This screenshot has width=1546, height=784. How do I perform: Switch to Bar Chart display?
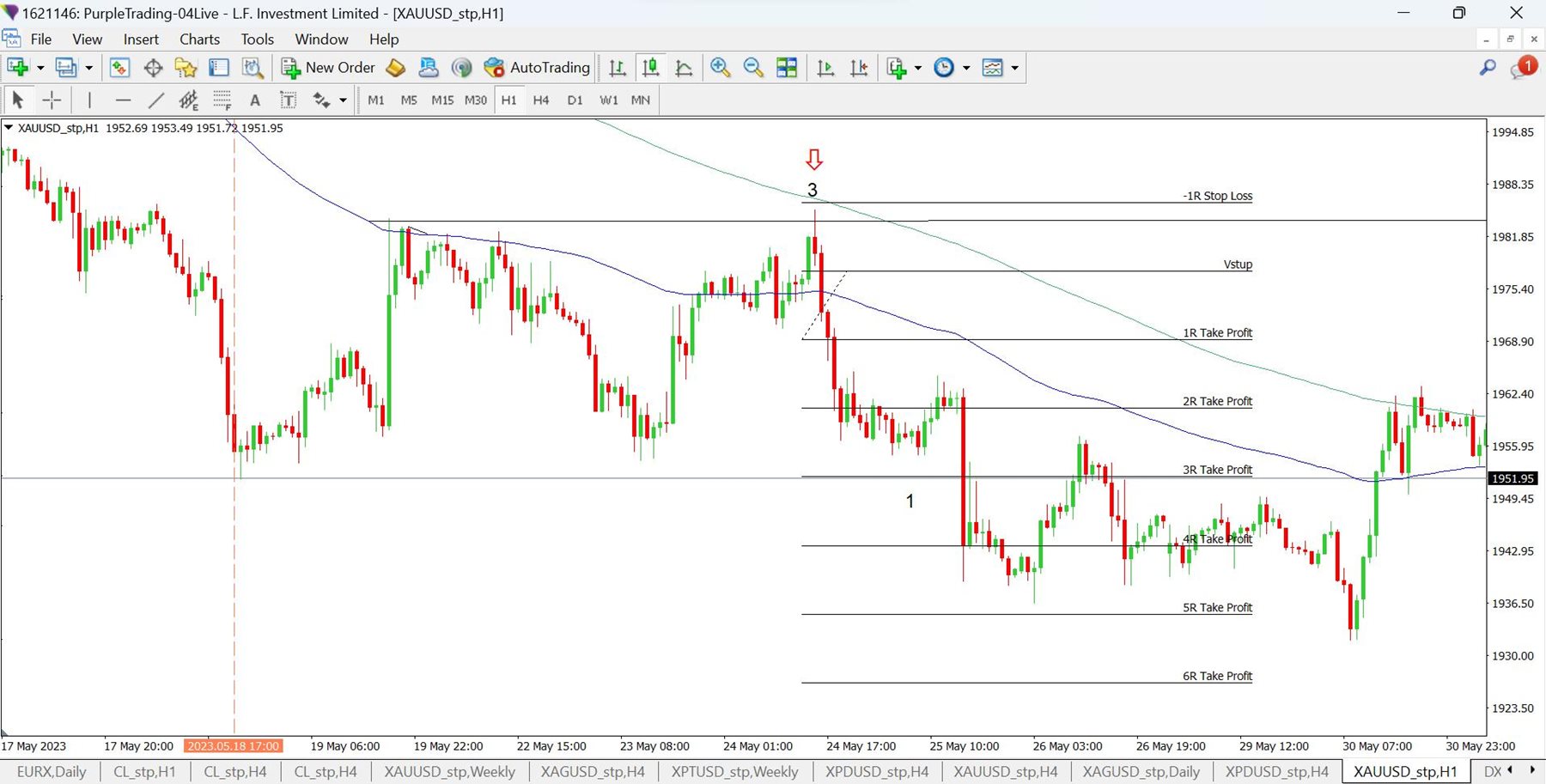618,68
